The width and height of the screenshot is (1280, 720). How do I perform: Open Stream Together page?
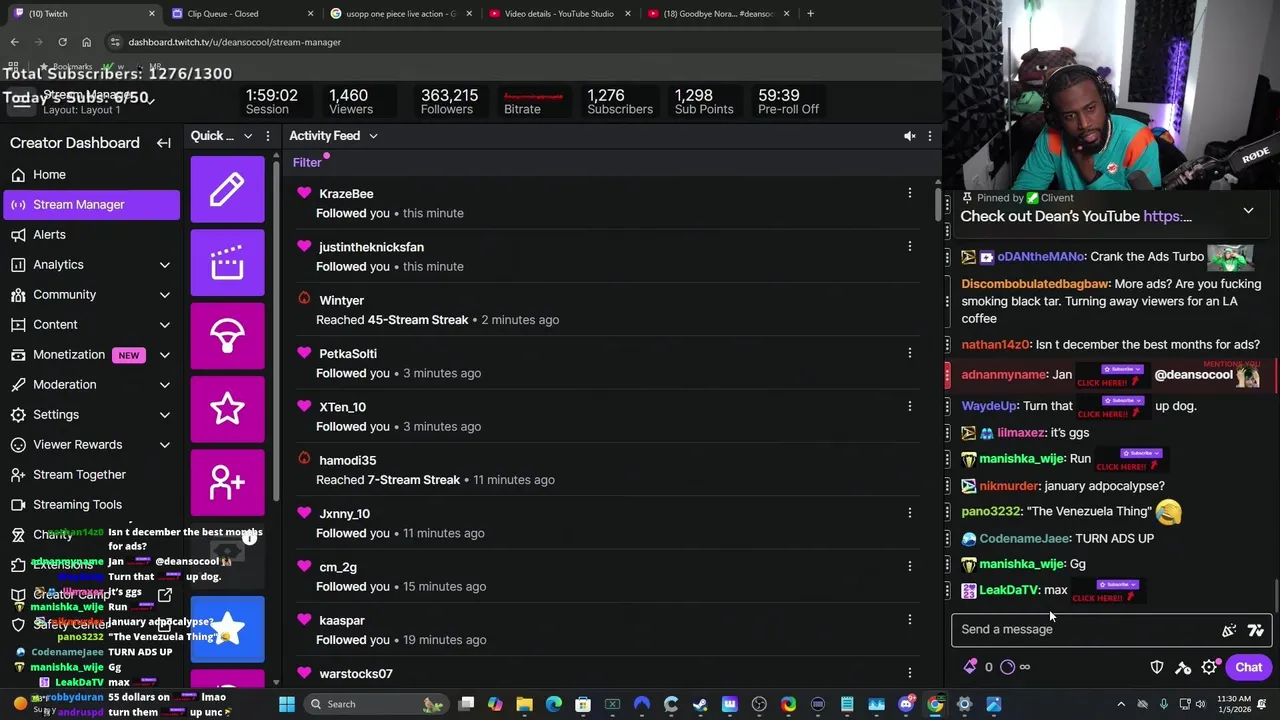pyautogui.click(x=91, y=474)
